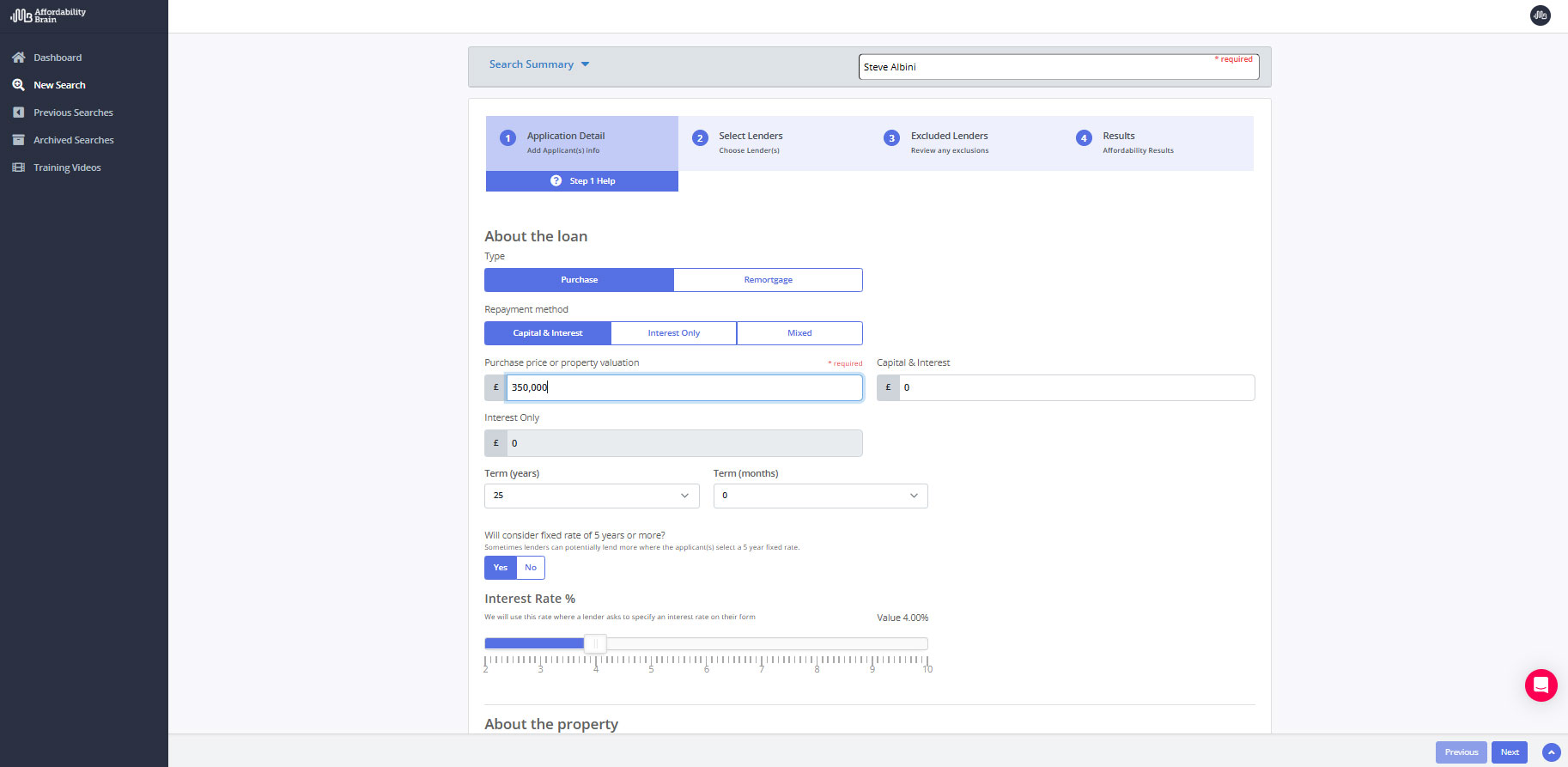The width and height of the screenshot is (1568, 767).
Task: Click the Step 1 Help button
Action: pyautogui.click(x=582, y=181)
